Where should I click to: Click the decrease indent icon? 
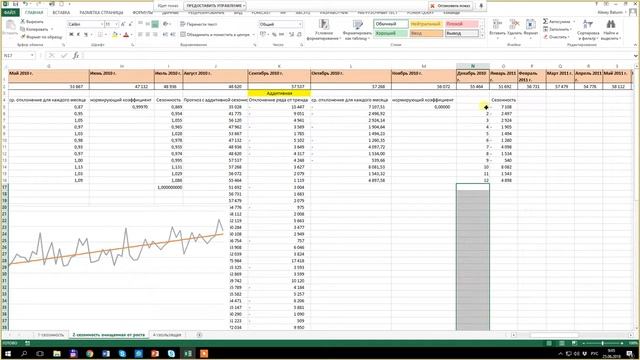point(165,35)
